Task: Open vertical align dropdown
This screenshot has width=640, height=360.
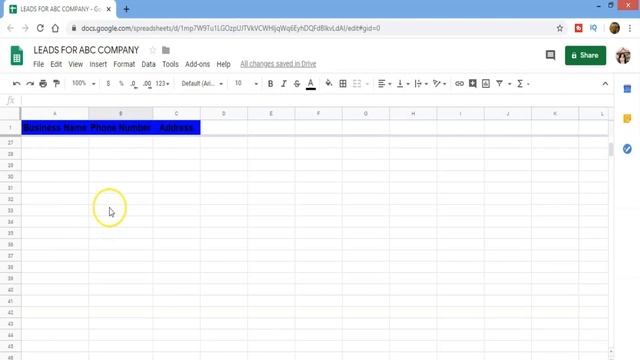Action: (x=402, y=84)
